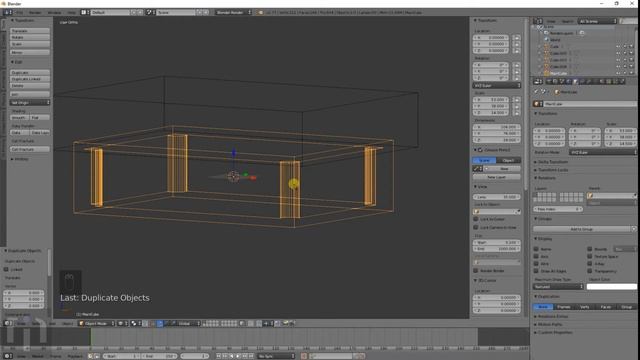The width and height of the screenshot is (640, 360).
Task: Click the Mirror button in the Tools panel
Action: (30, 53)
